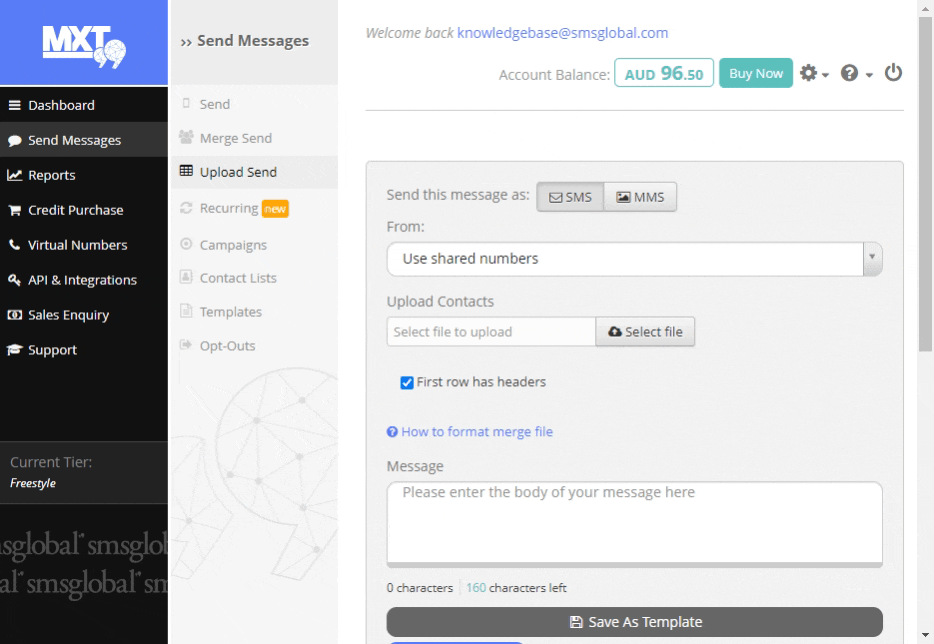This screenshot has height=644, width=934.
Task: Expand the From shared numbers dropdown
Action: pyautogui.click(x=634, y=259)
